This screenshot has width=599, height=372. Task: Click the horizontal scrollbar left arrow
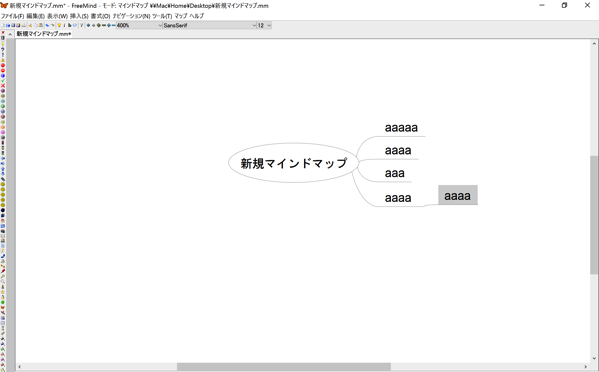19,367
